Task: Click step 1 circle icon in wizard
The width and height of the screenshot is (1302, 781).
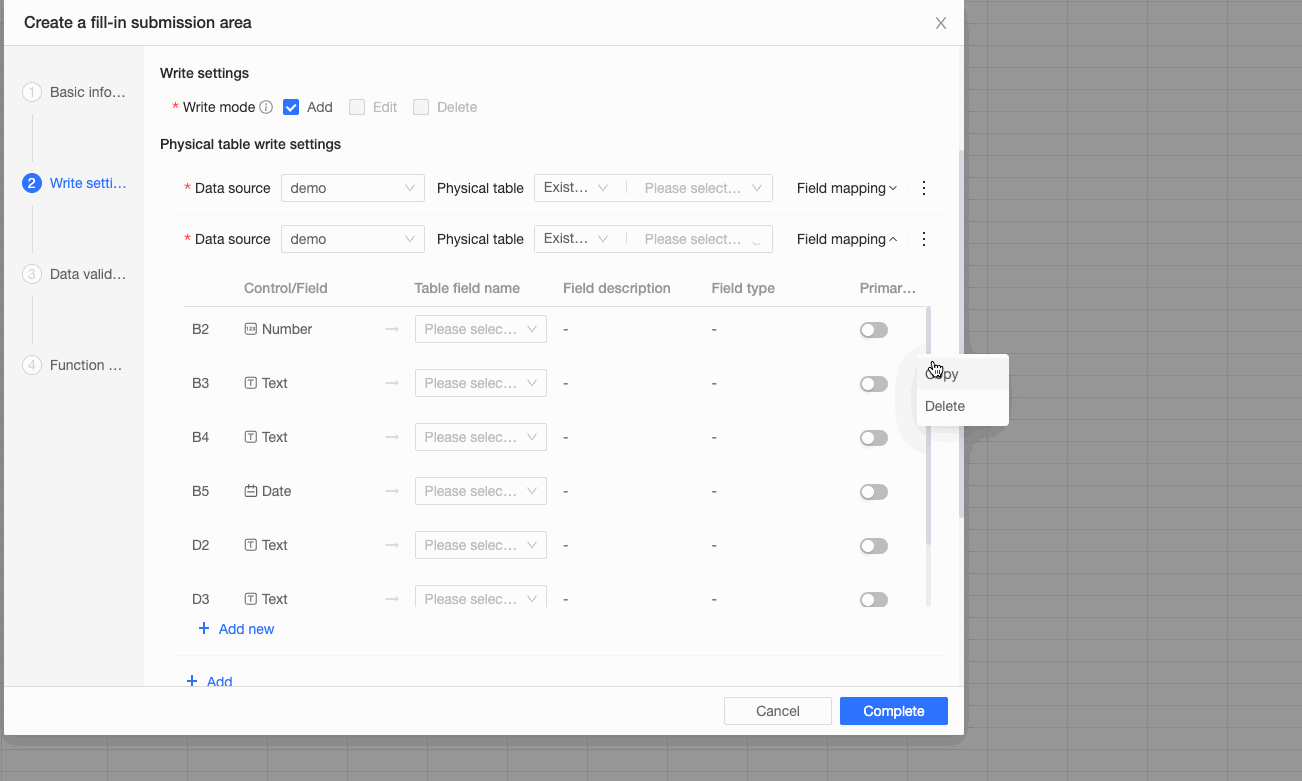Action: tap(32, 92)
